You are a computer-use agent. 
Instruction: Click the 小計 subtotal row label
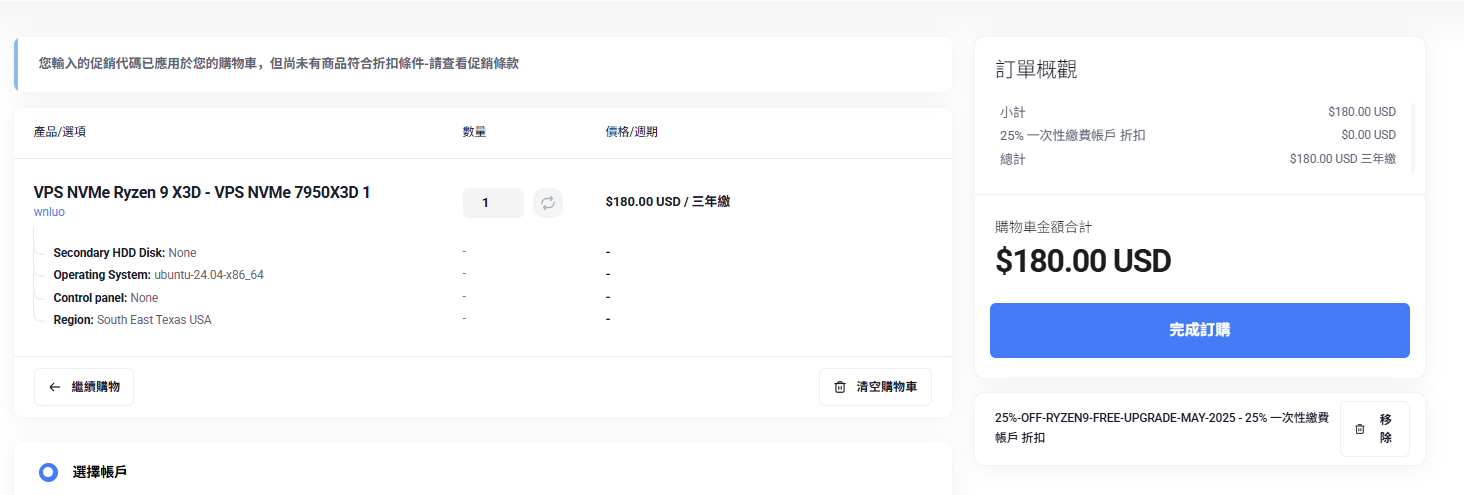[1012, 112]
